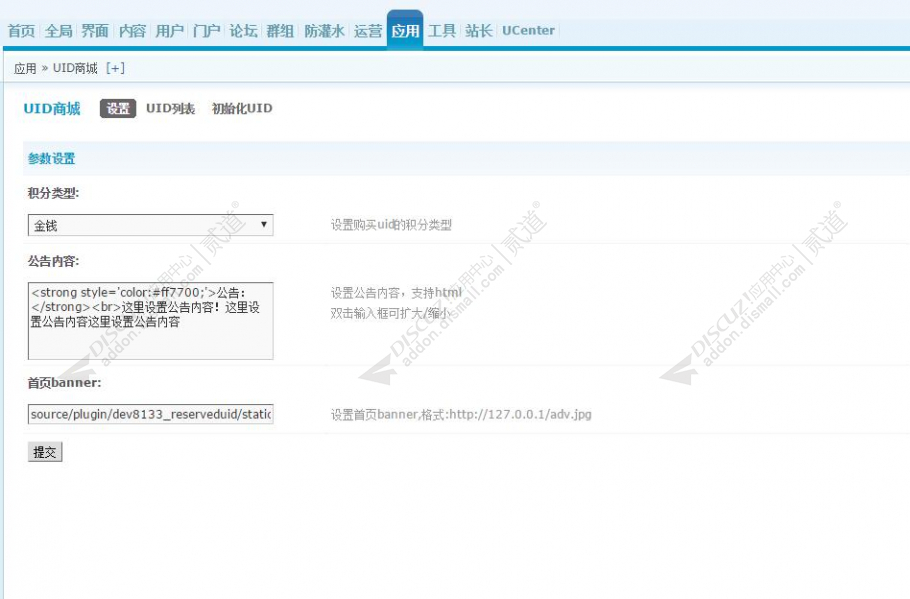
Task: Go to the 用户 tab
Action: (x=169, y=31)
